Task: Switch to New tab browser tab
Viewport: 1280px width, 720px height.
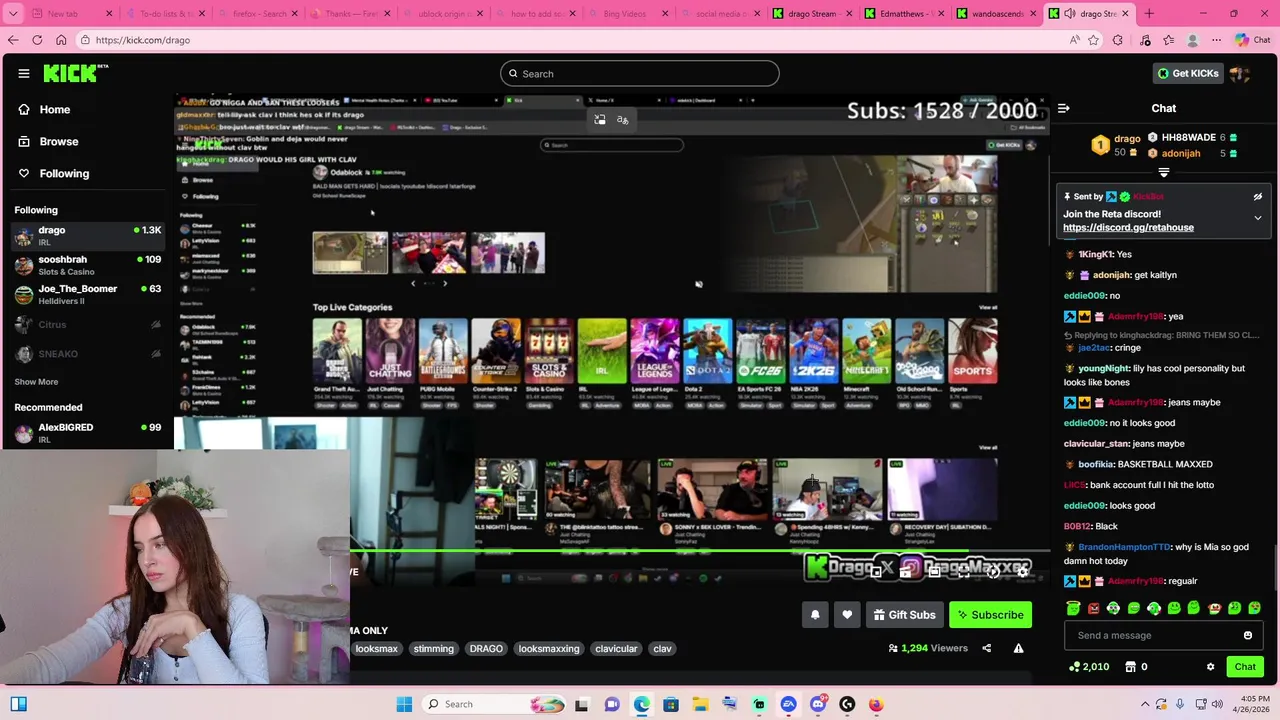Action: pos(68,14)
